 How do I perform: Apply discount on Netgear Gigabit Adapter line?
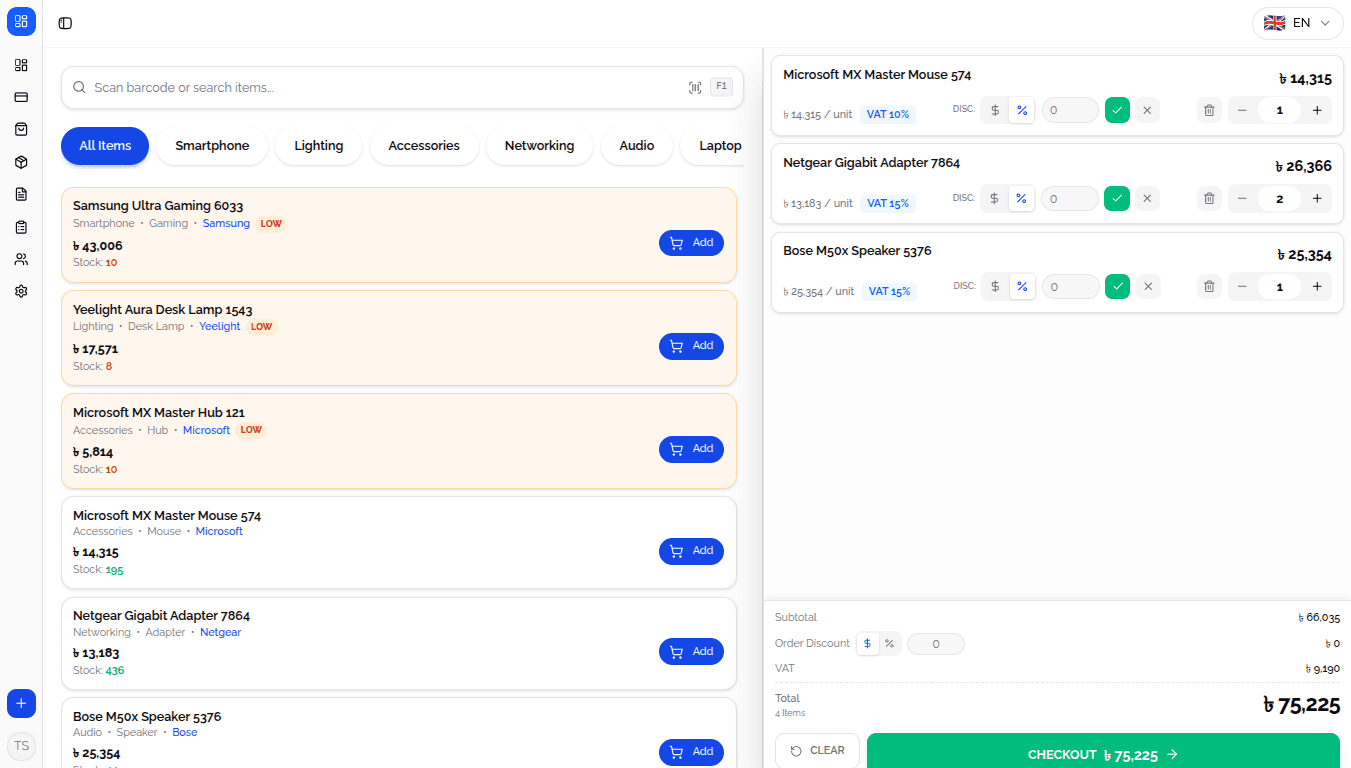coord(1117,199)
